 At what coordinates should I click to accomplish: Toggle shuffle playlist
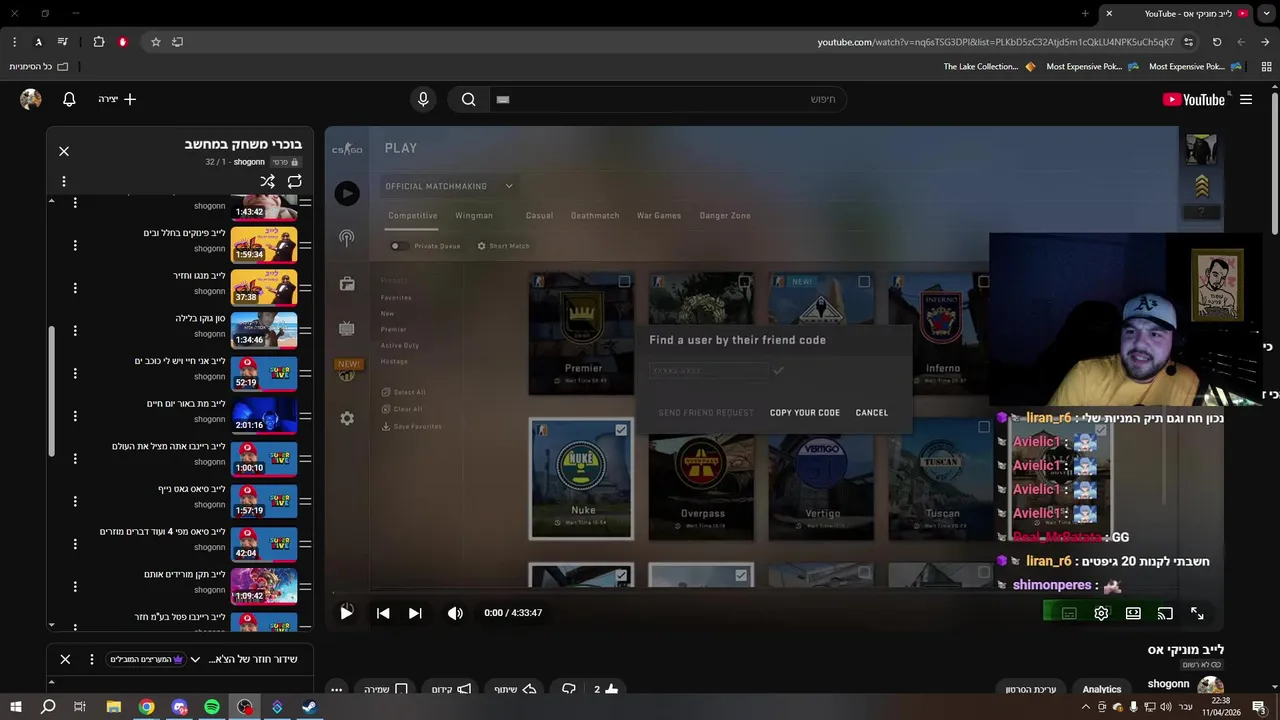coord(267,181)
